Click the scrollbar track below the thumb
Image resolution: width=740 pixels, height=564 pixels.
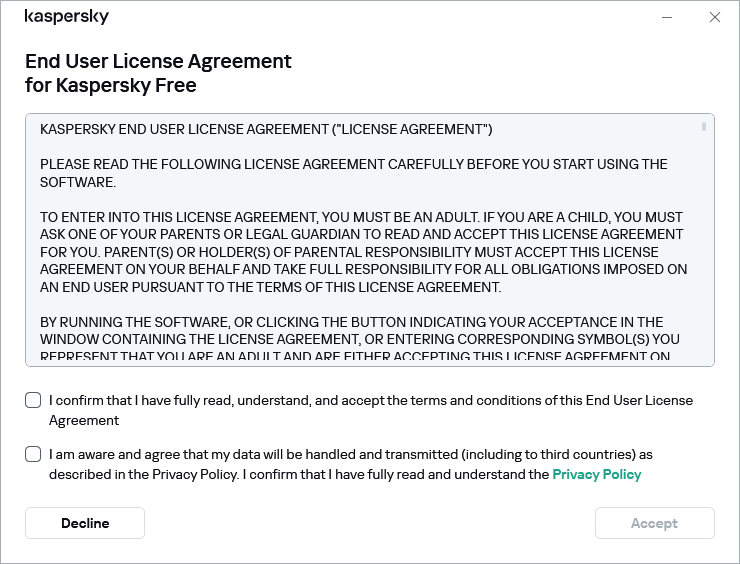click(704, 250)
